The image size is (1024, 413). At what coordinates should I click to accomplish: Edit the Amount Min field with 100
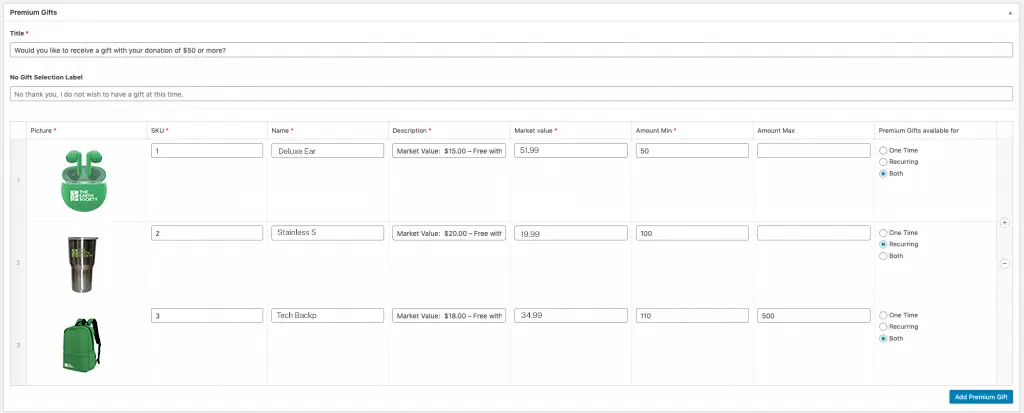coord(691,232)
